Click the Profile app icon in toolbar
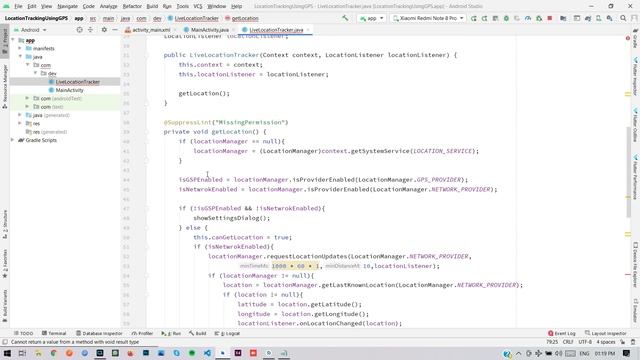The height and width of the screenshot is (360, 640). click(x=528, y=18)
